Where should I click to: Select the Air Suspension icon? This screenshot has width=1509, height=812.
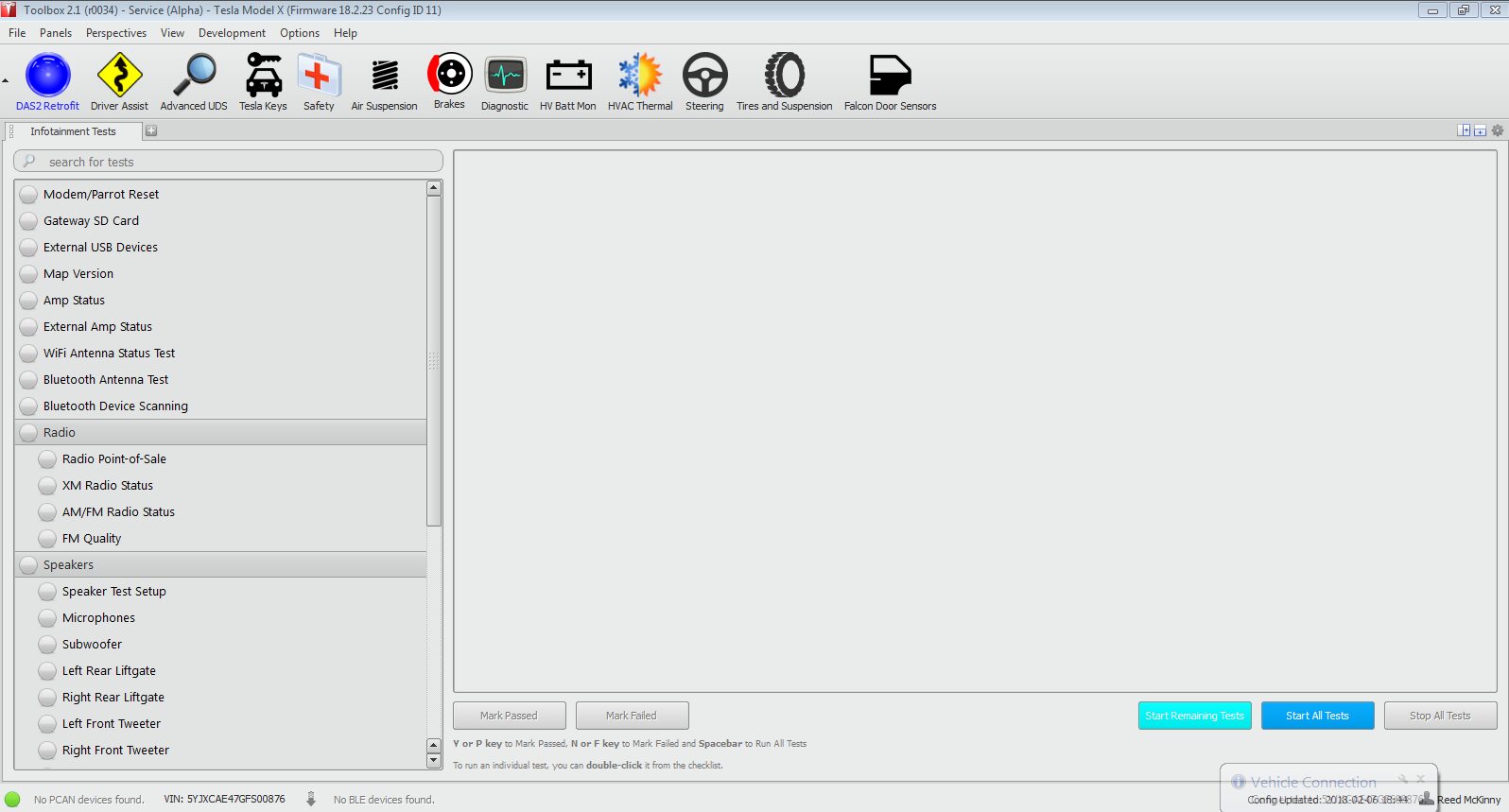[x=384, y=81]
